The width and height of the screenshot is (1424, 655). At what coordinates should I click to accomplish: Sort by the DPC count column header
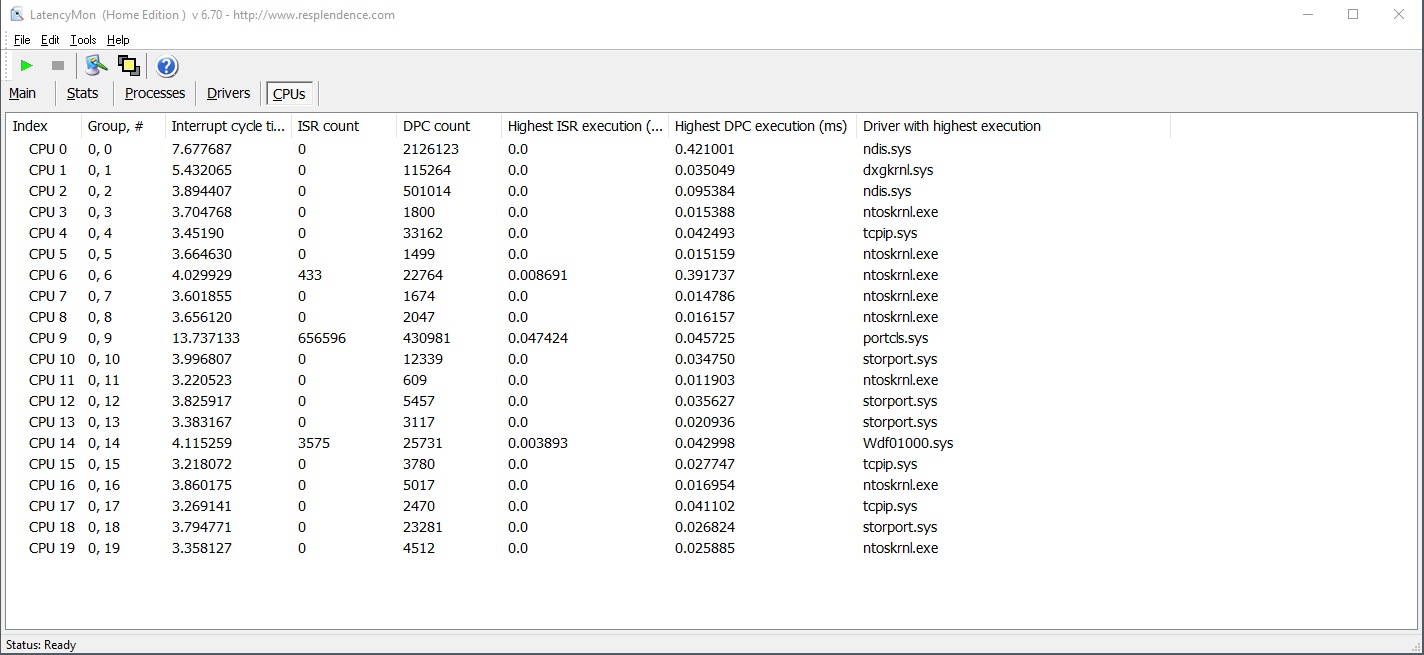pos(449,126)
